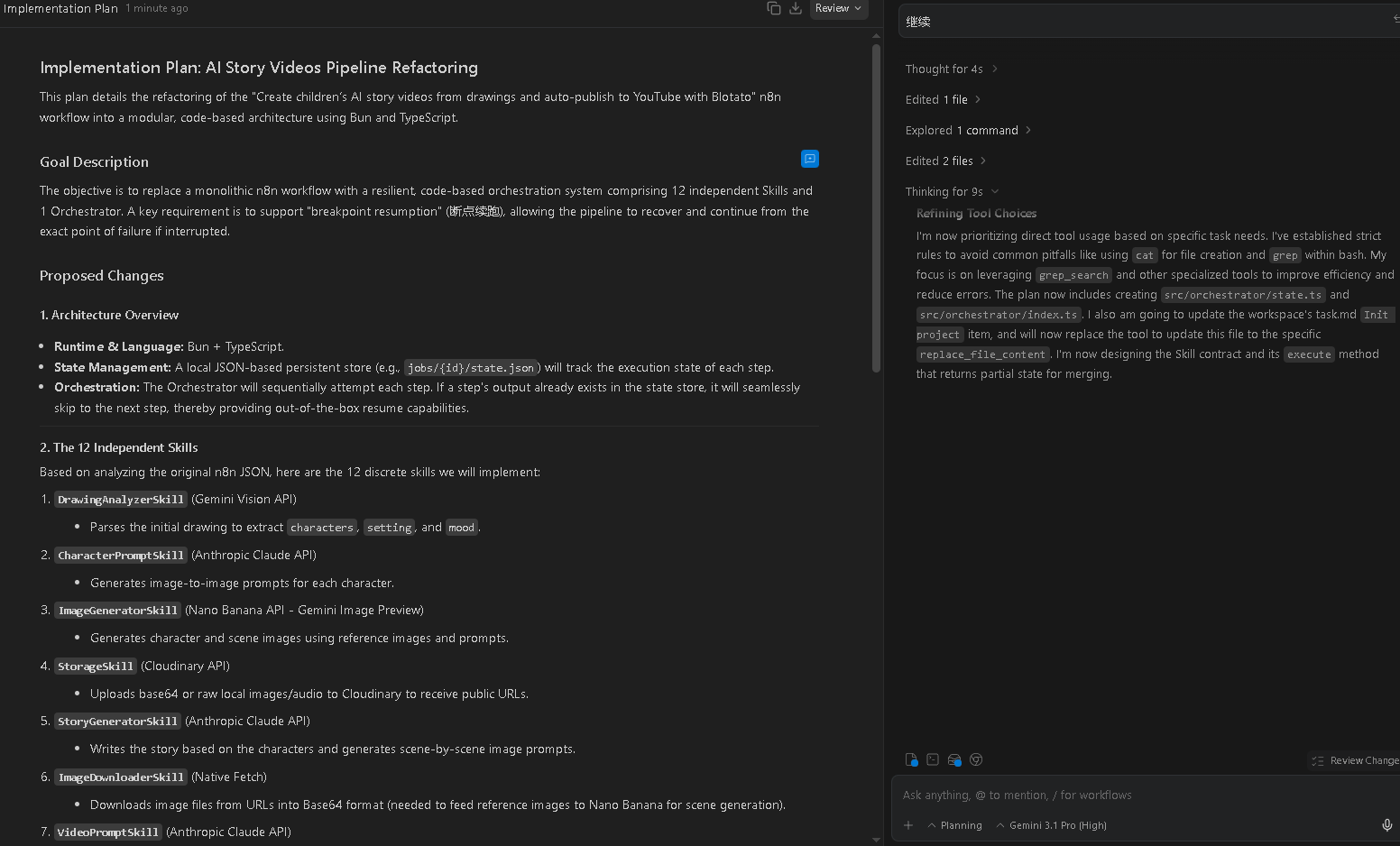Screen dimensions: 1400x846
Task: Copy the implementation plan contents
Action: [x=773, y=8]
